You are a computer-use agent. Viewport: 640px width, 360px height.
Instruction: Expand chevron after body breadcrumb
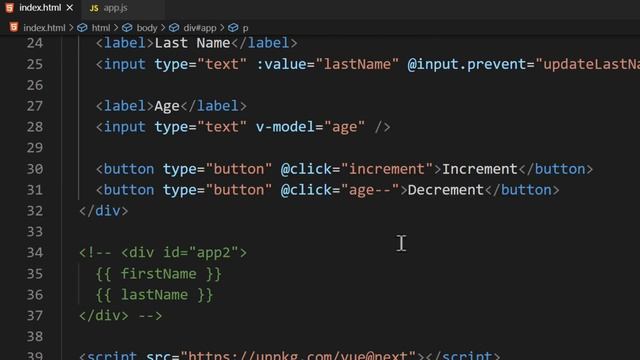pos(163,28)
